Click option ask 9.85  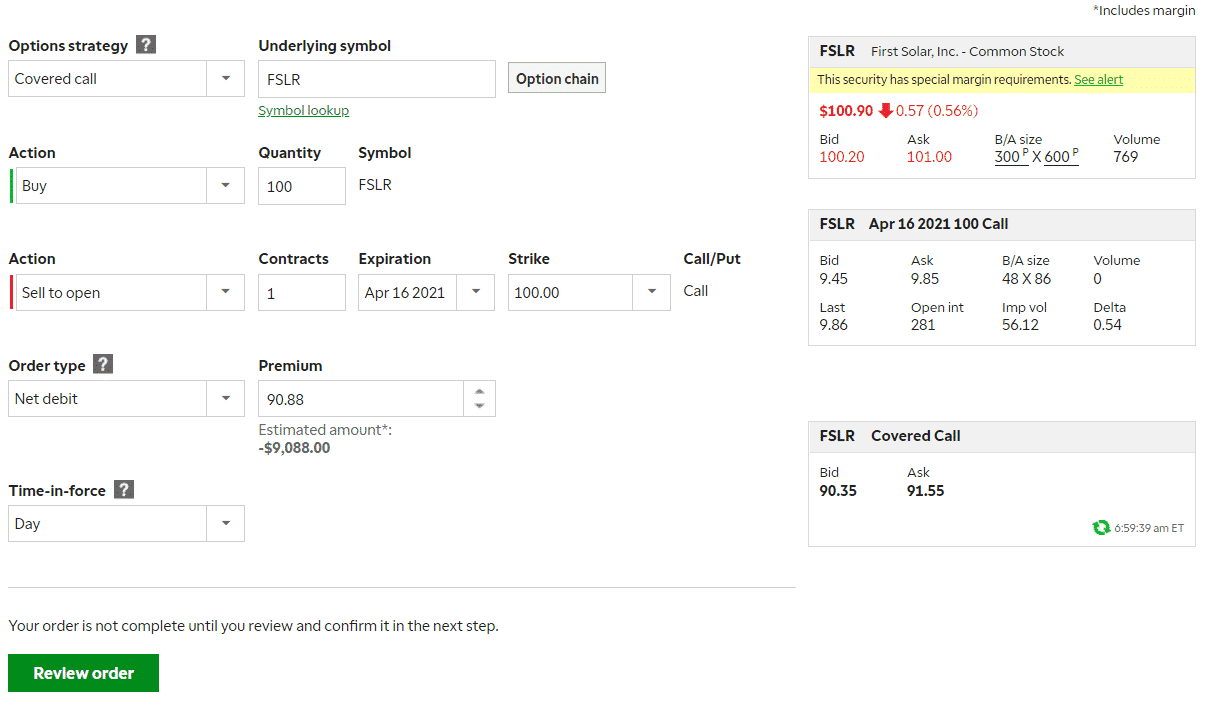[925, 279]
